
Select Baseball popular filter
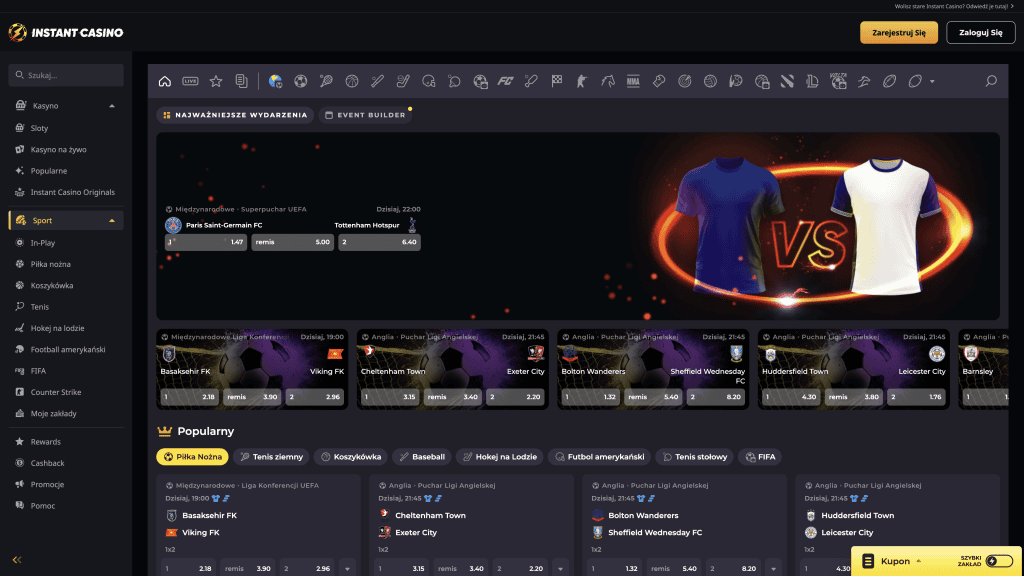[422, 456]
